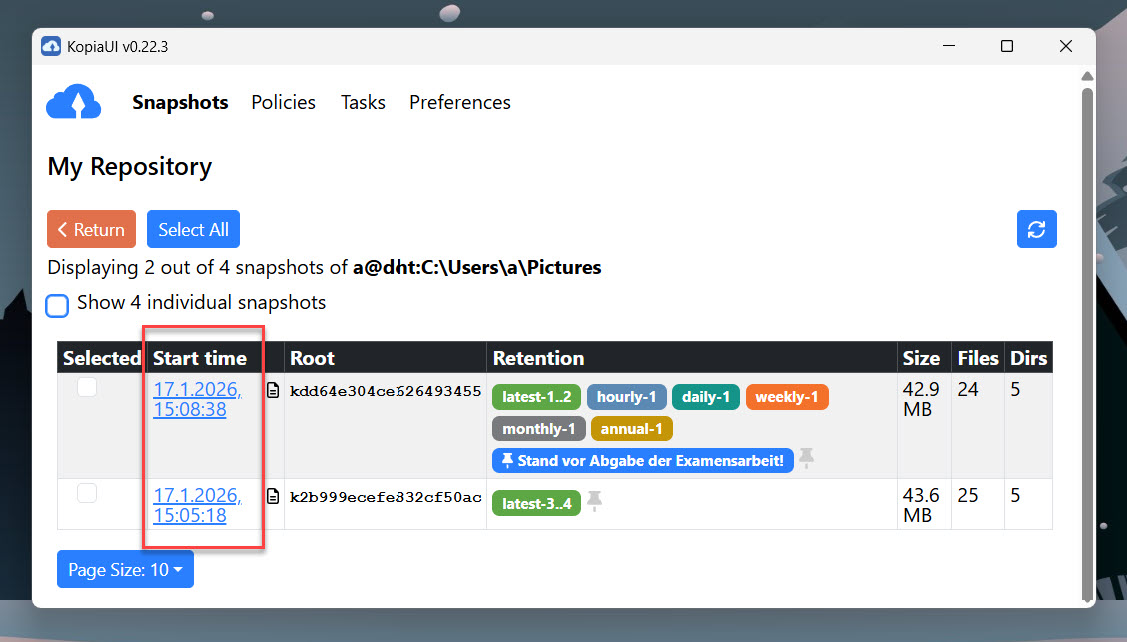Select the 15:08:38 snapshot row checkbox

coord(87,387)
